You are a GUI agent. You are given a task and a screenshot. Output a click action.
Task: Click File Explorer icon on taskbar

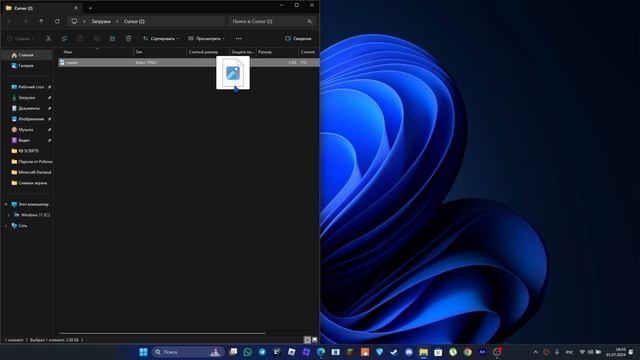(424, 352)
